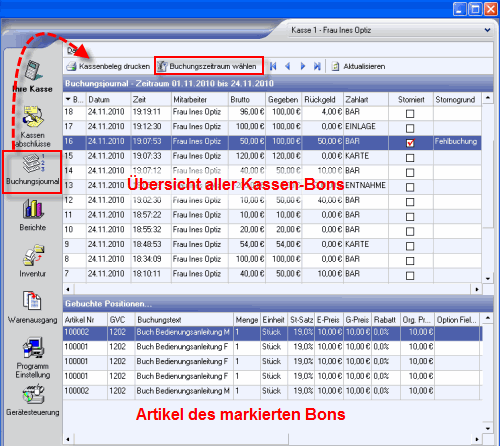Click positions list scrollbar up arrow
The width and height of the screenshot is (500, 446).
(x=488, y=318)
